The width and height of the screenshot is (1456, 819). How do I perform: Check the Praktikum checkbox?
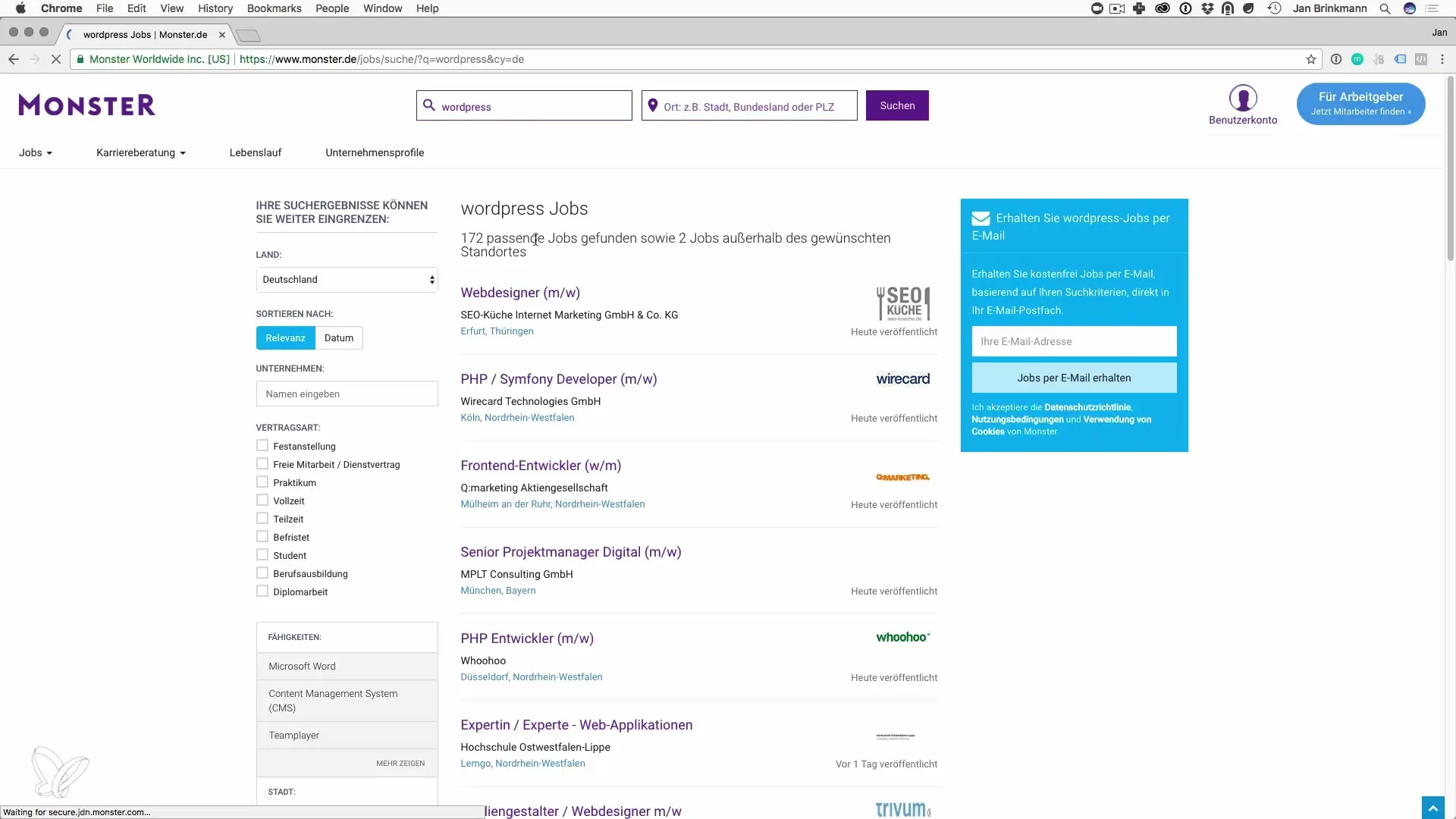point(262,482)
